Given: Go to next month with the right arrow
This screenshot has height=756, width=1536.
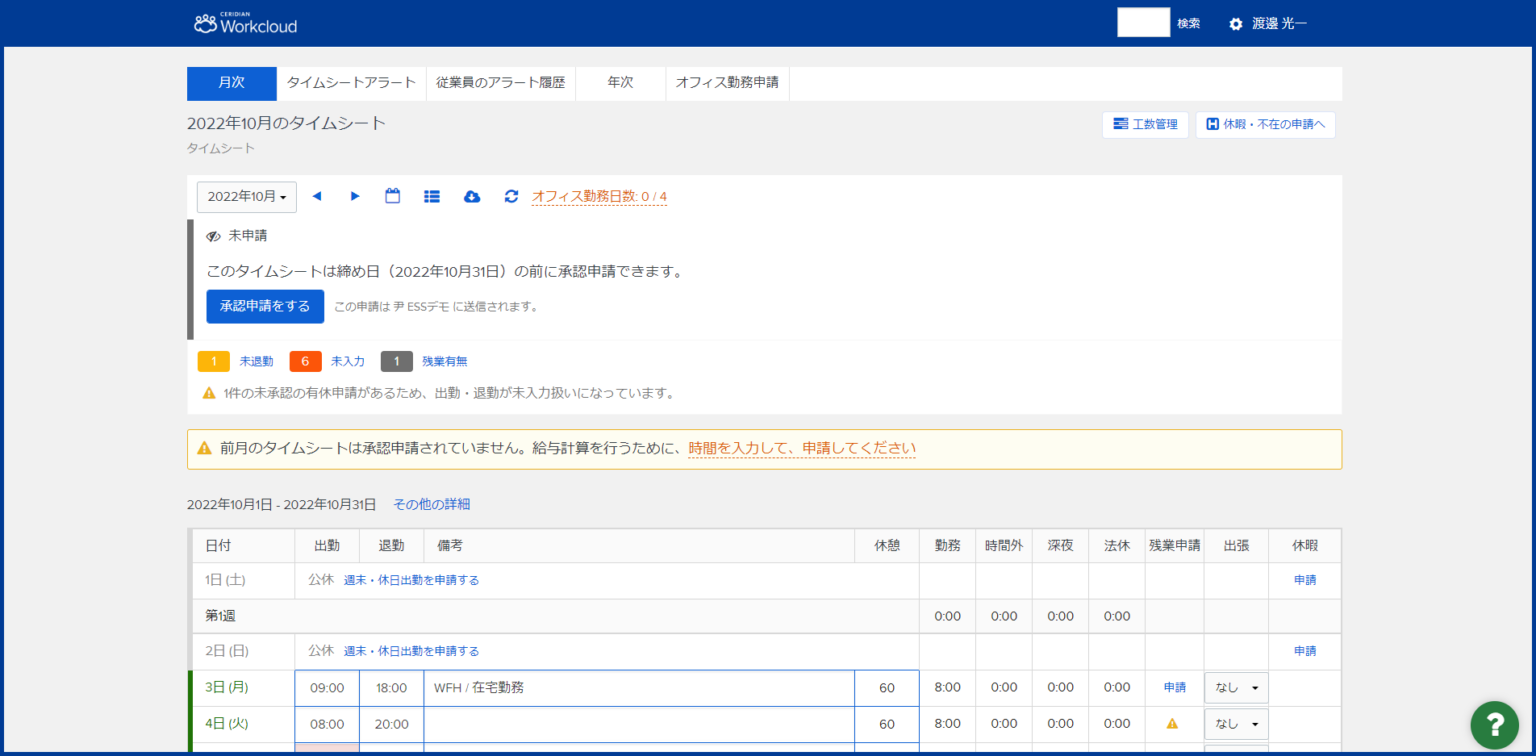Looking at the screenshot, I should [x=355, y=196].
